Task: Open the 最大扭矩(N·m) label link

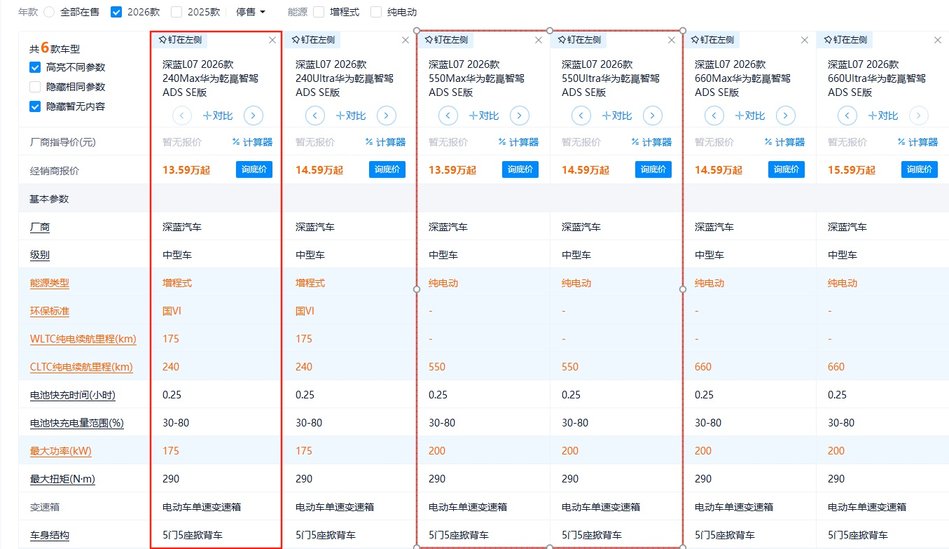Action: (62, 479)
